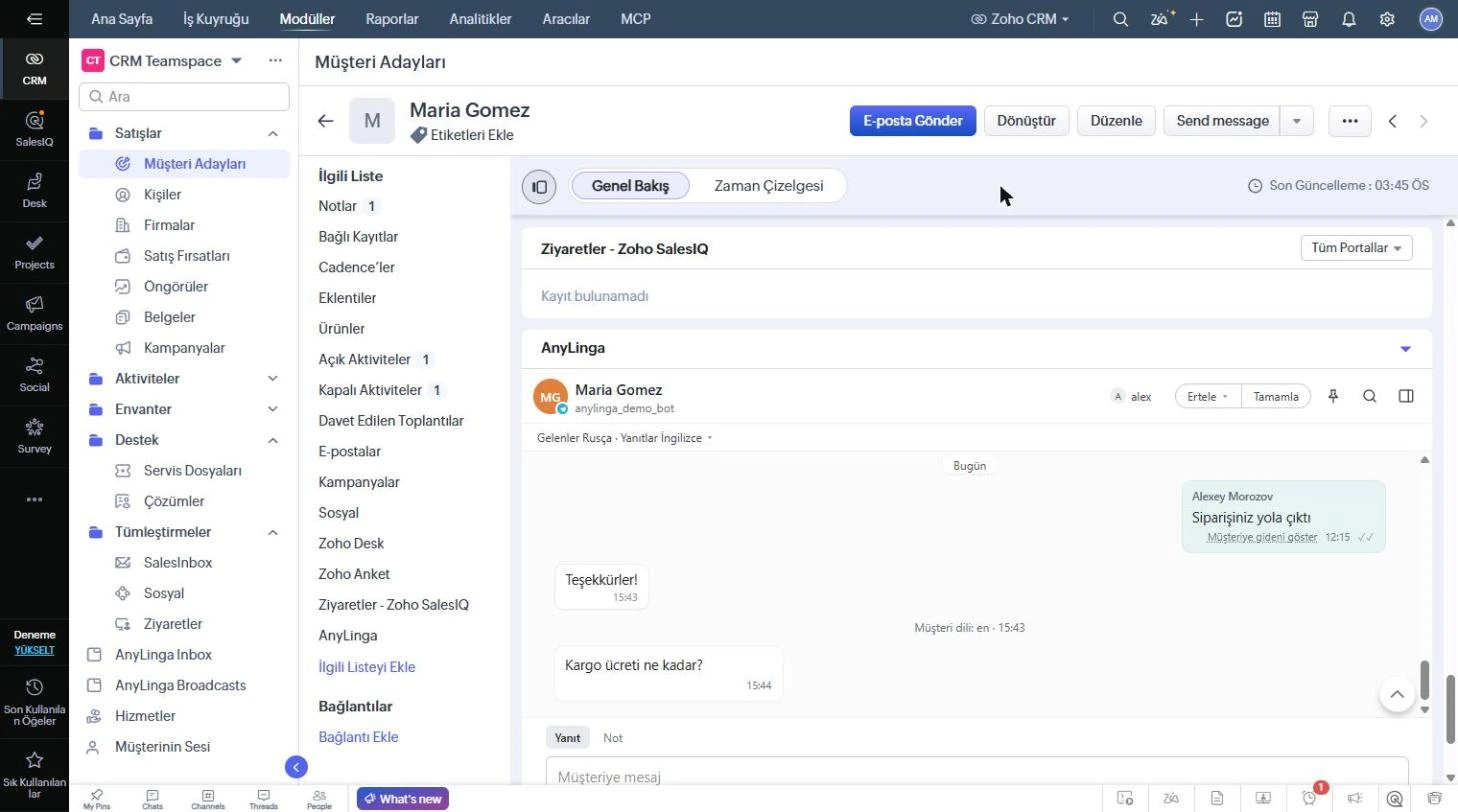Image resolution: width=1458 pixels, height=812 pixels.
Task: Open Projects in the left app rail
Action: point(34,252)
